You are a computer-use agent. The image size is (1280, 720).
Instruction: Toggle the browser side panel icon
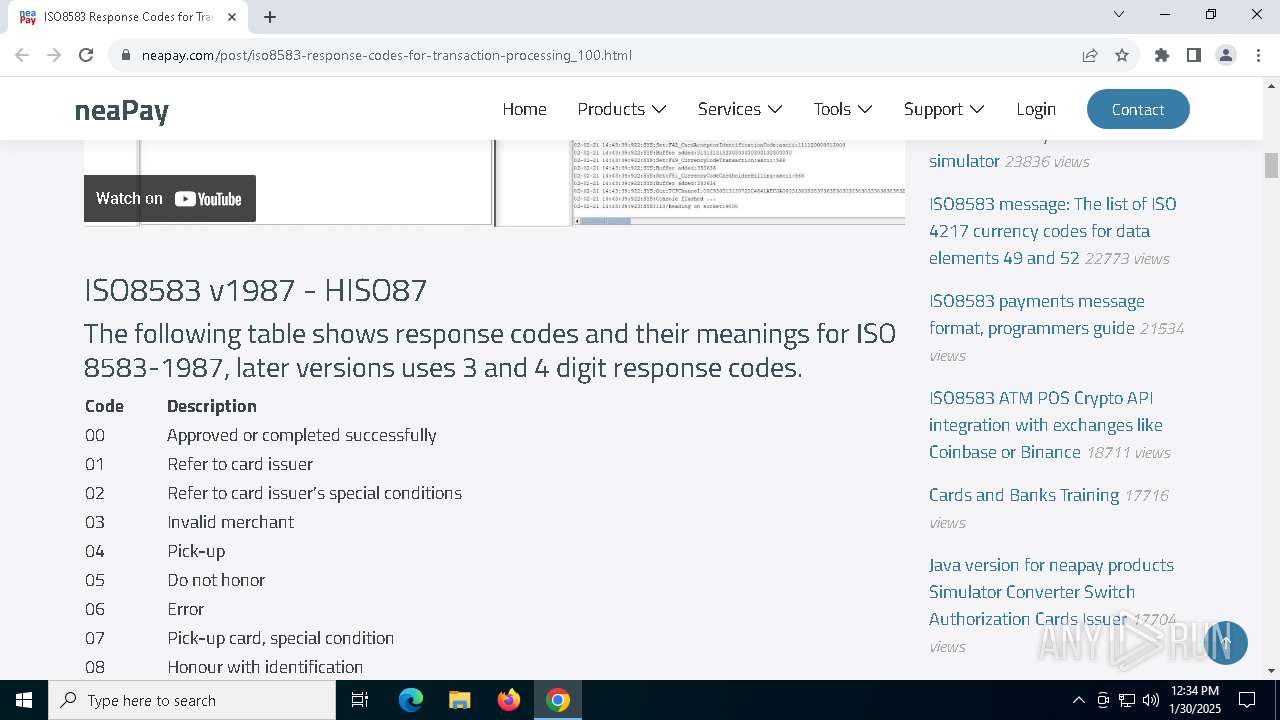(1194, 55)
